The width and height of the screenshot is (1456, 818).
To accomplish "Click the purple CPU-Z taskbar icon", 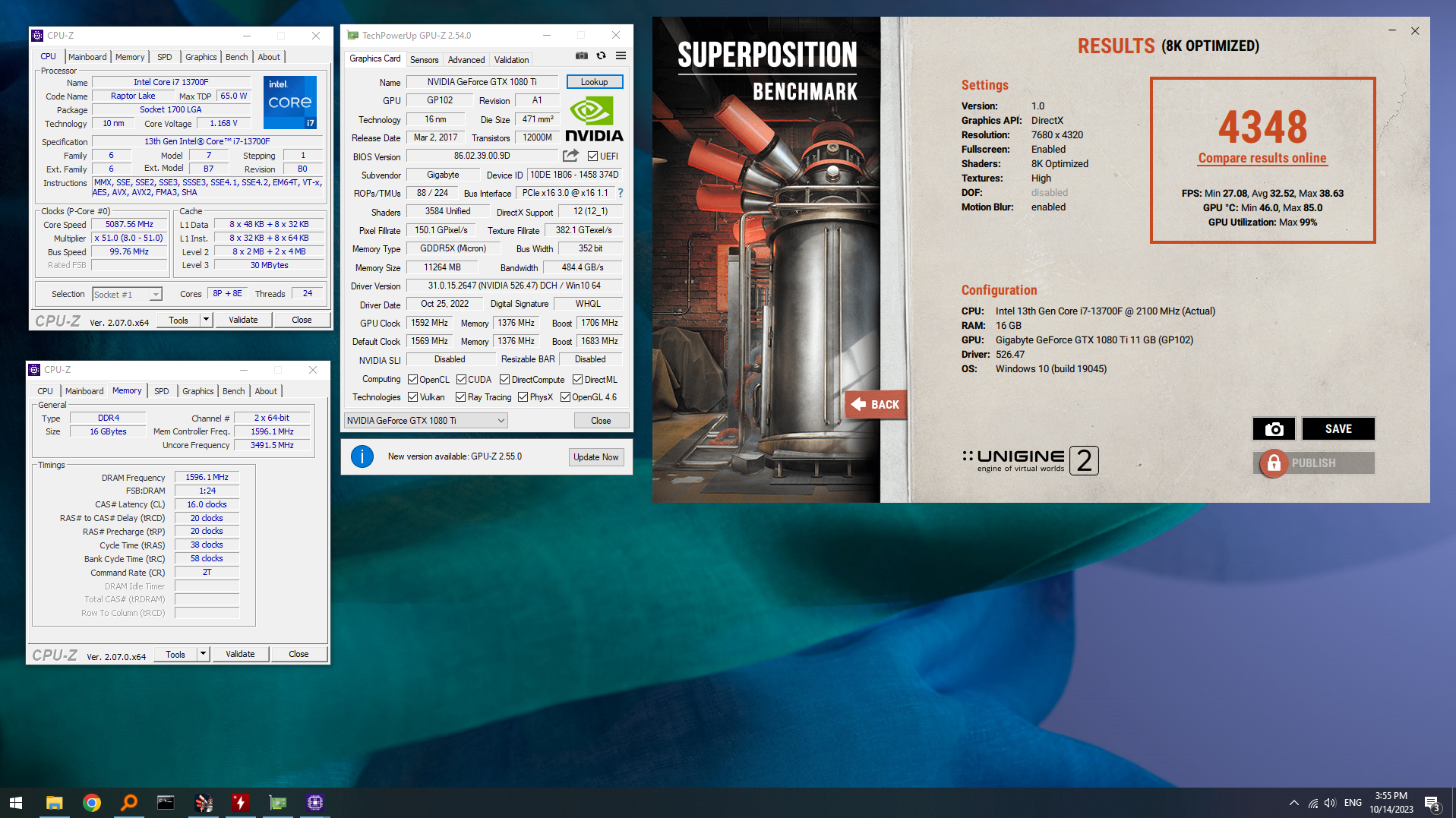I will [315, 803].
